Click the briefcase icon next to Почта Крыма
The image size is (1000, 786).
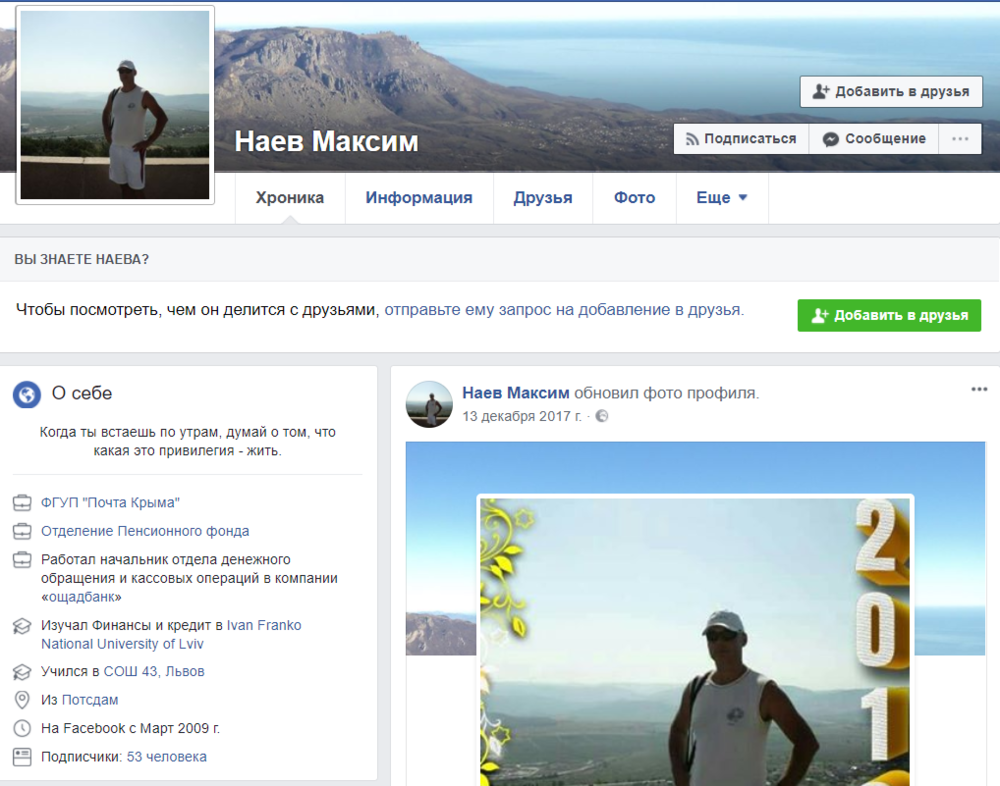point(22,503)
